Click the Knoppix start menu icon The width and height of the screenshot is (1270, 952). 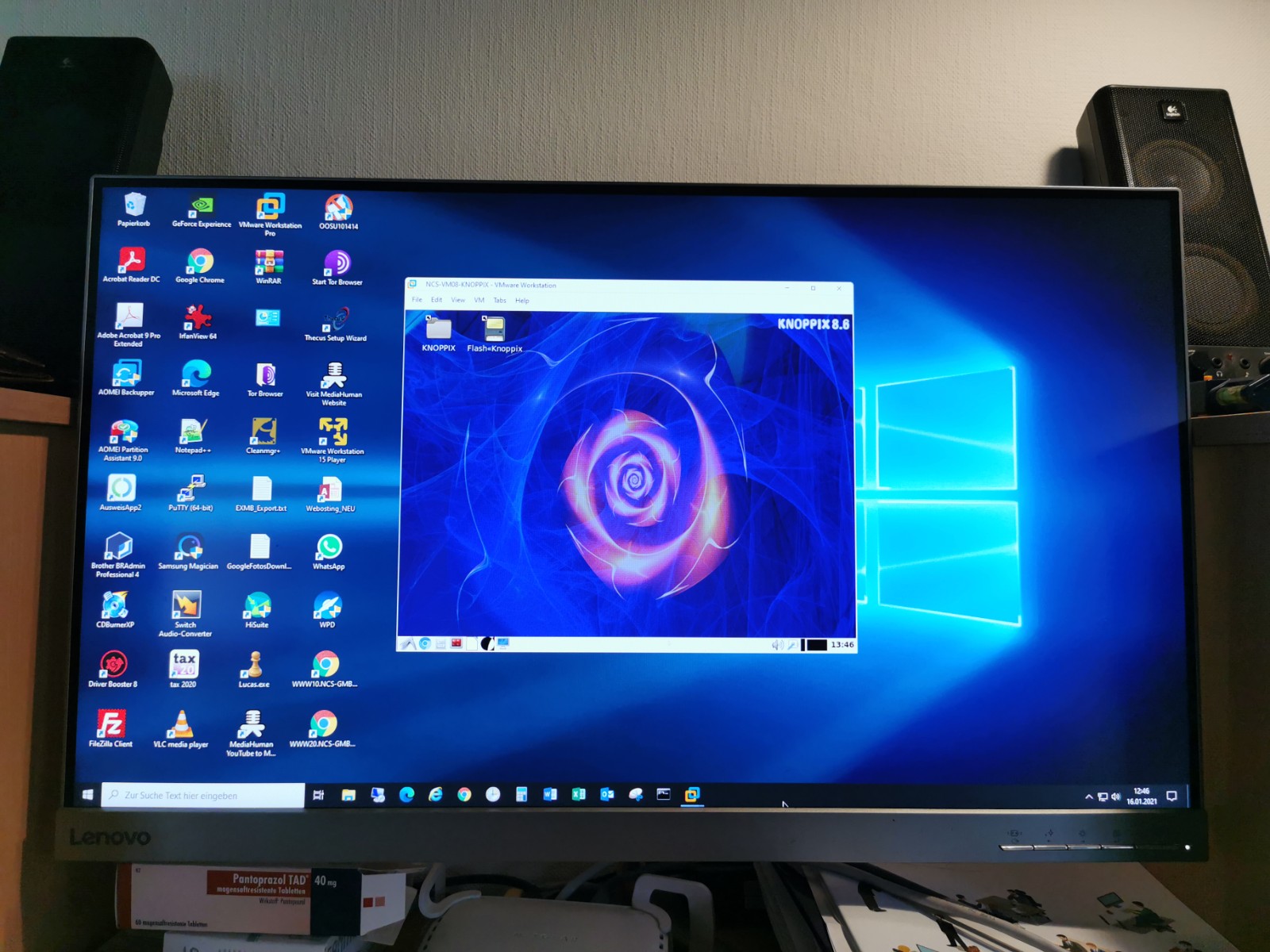click(407, 644)
